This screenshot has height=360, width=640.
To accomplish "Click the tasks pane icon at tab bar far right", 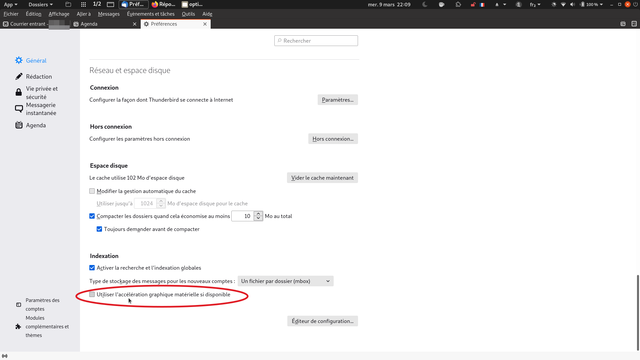I will [634, 24].
